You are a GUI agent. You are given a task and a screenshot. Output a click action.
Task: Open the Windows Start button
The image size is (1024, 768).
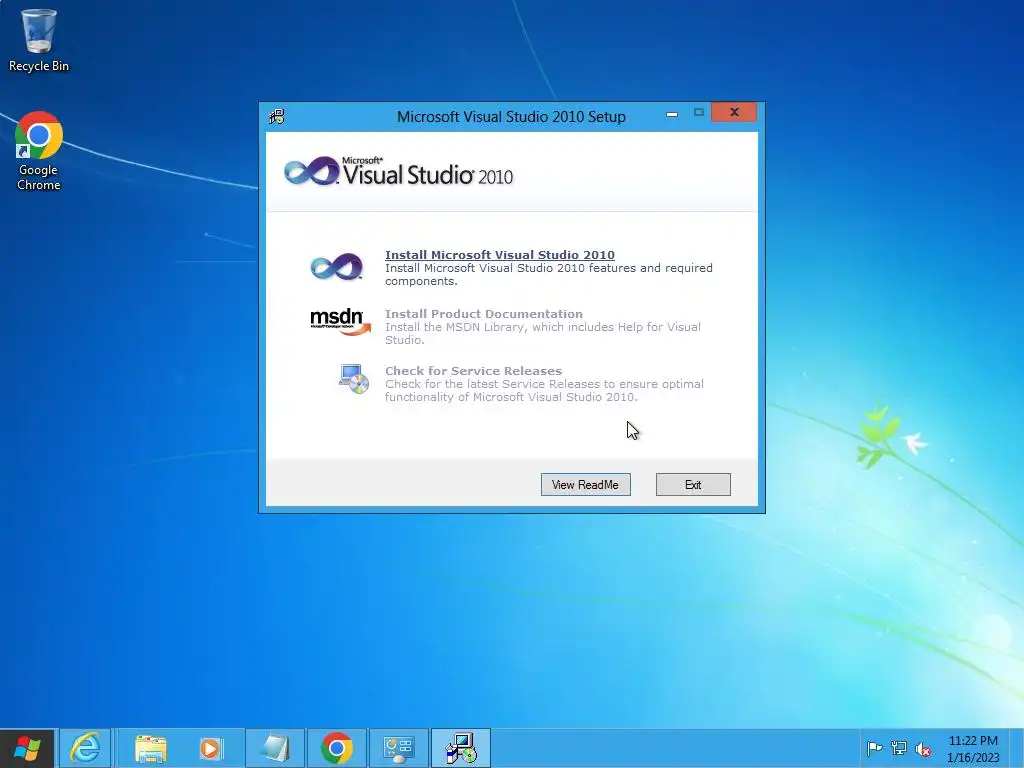[27, 748]
